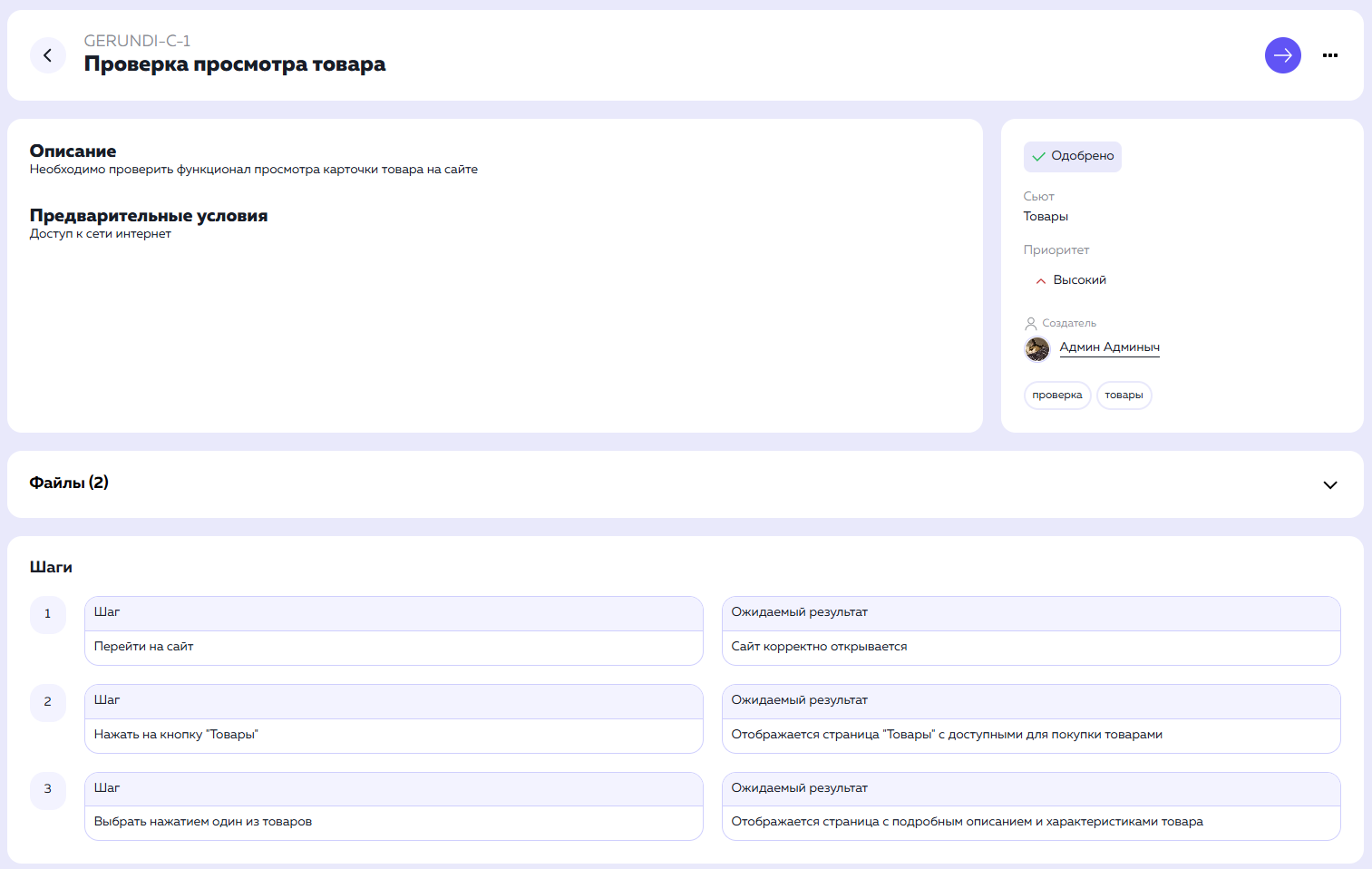Click the Описание heading
Viewport: 1372px width, 869px height.
[73, 151]
